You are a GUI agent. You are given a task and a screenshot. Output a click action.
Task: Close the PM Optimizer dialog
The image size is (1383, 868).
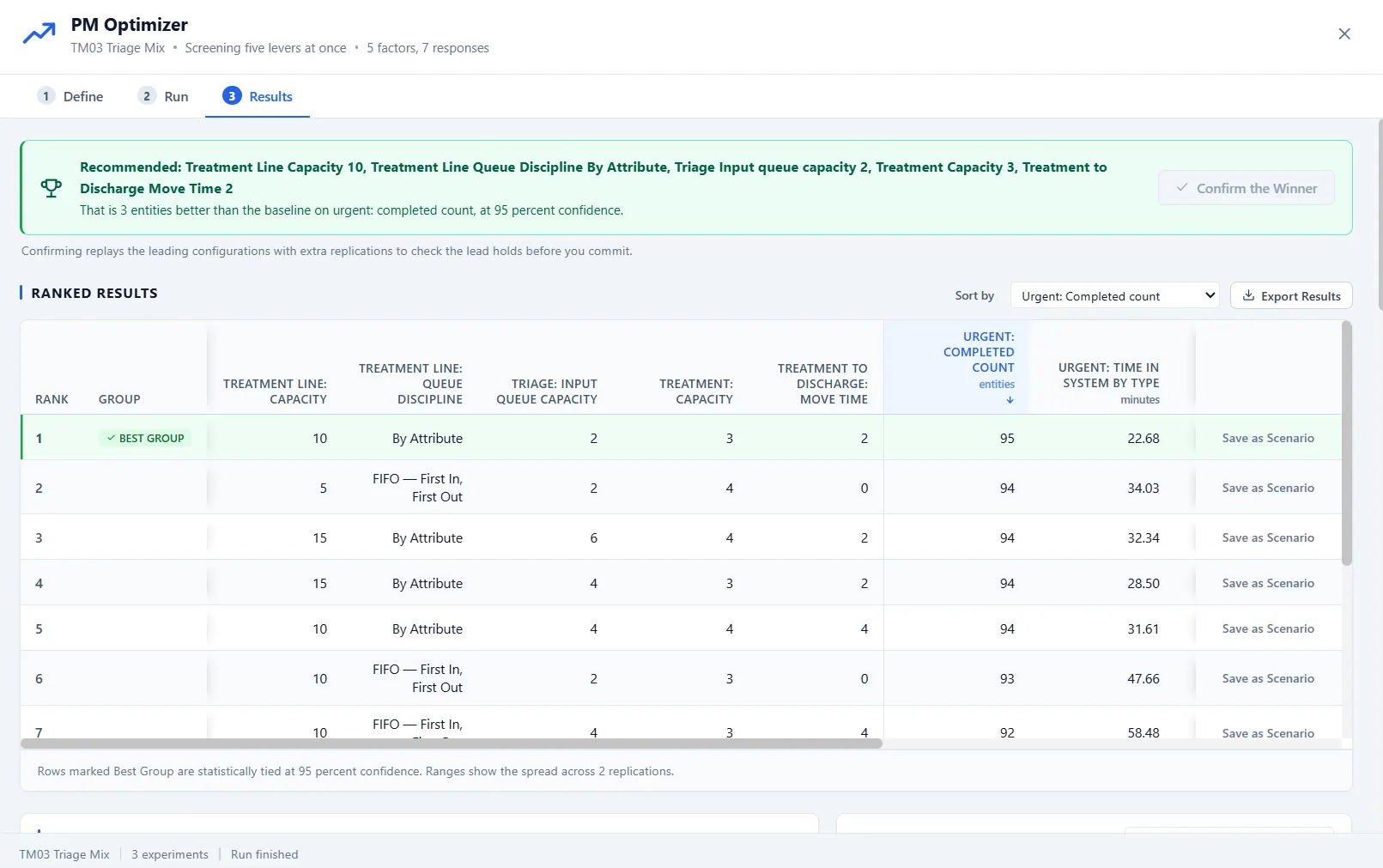[x=1344, y=33]
